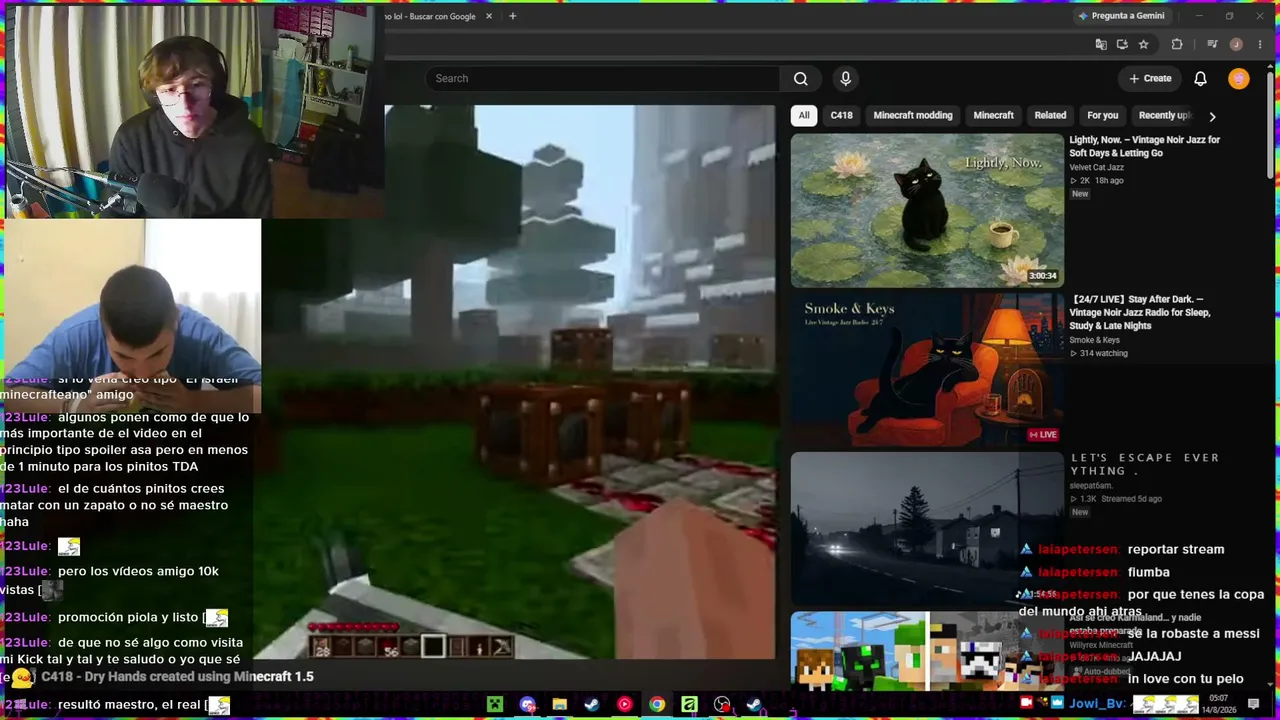Select the Related filter chip
Screen dimensions: 1280x720
point(1050,115)
